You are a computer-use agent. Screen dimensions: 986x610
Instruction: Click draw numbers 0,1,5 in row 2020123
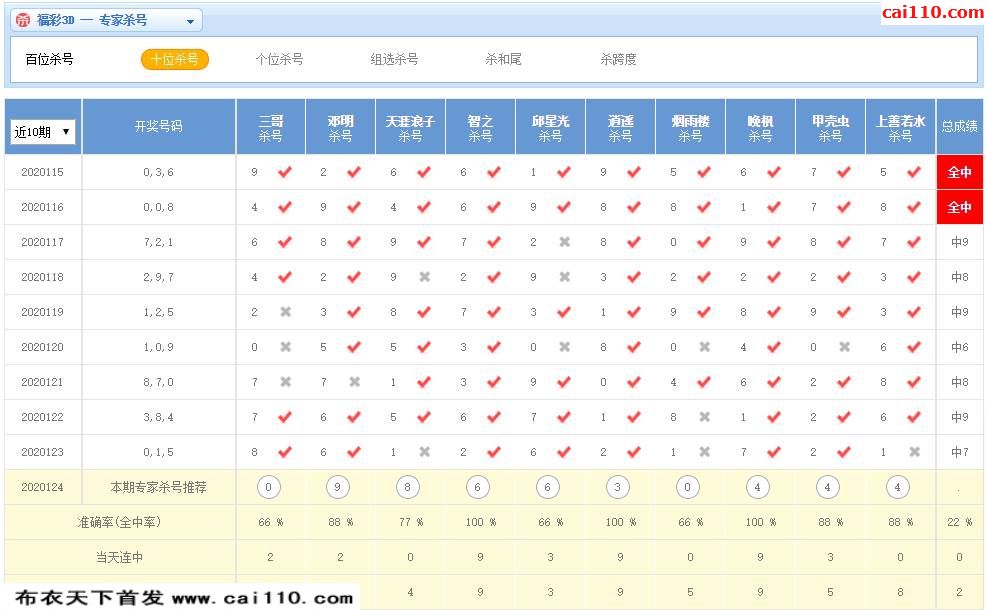(158, 452)
